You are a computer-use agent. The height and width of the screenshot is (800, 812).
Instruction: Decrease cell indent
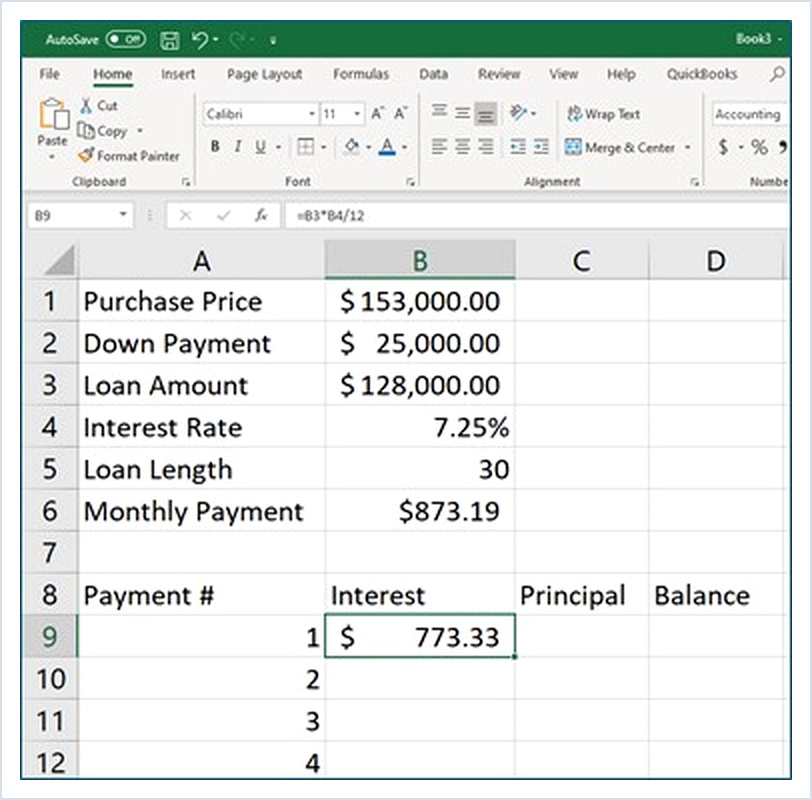[517, 147]
